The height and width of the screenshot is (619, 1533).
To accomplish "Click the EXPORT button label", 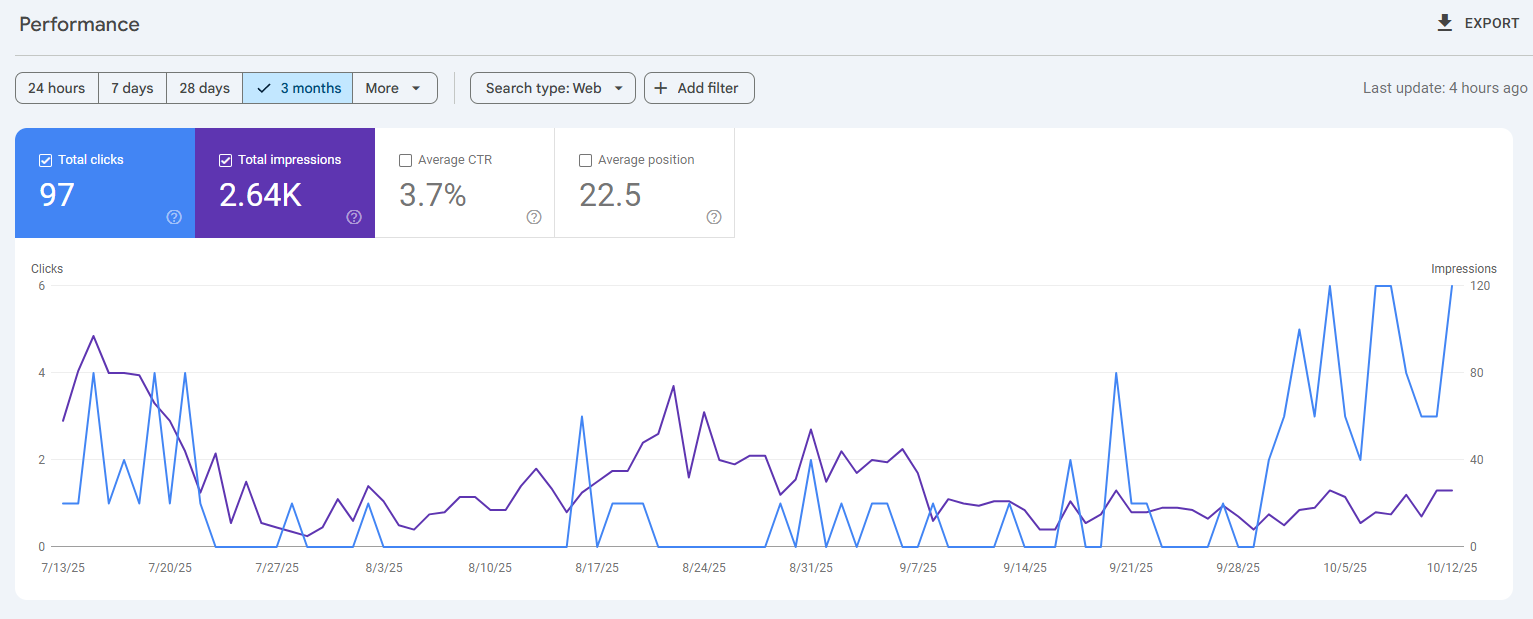I will click(x=1492, y=23).
